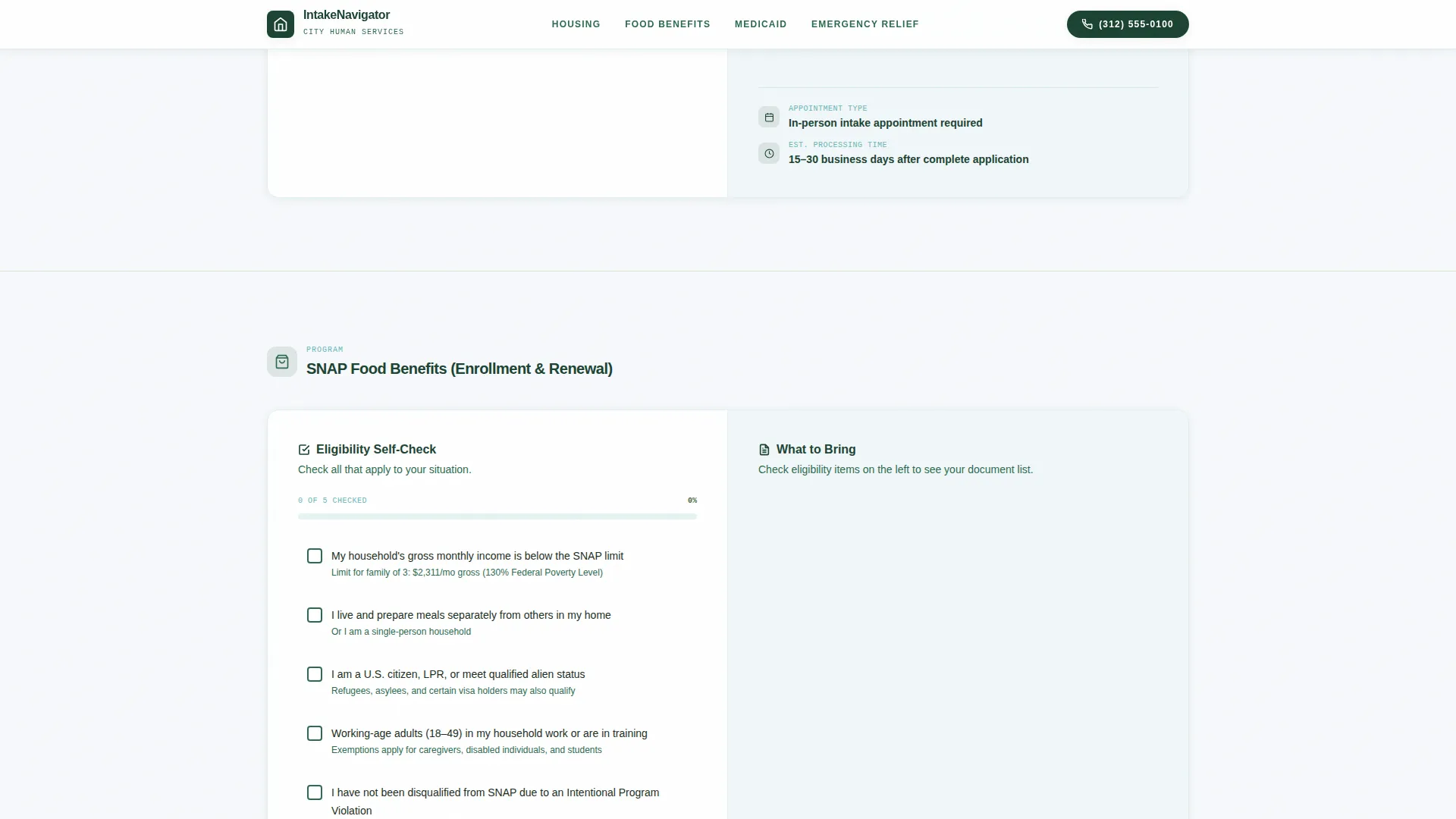The width and height of the screenshot is (1456, 819).
Task: Click the IntakeNavigator home logo icon
Action: 281,24
